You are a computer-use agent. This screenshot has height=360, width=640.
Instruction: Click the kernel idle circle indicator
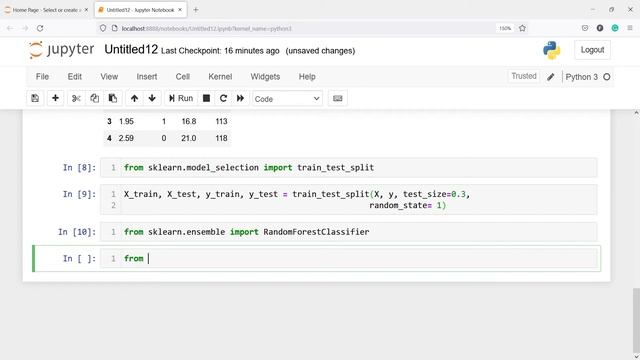coord(607,77)
